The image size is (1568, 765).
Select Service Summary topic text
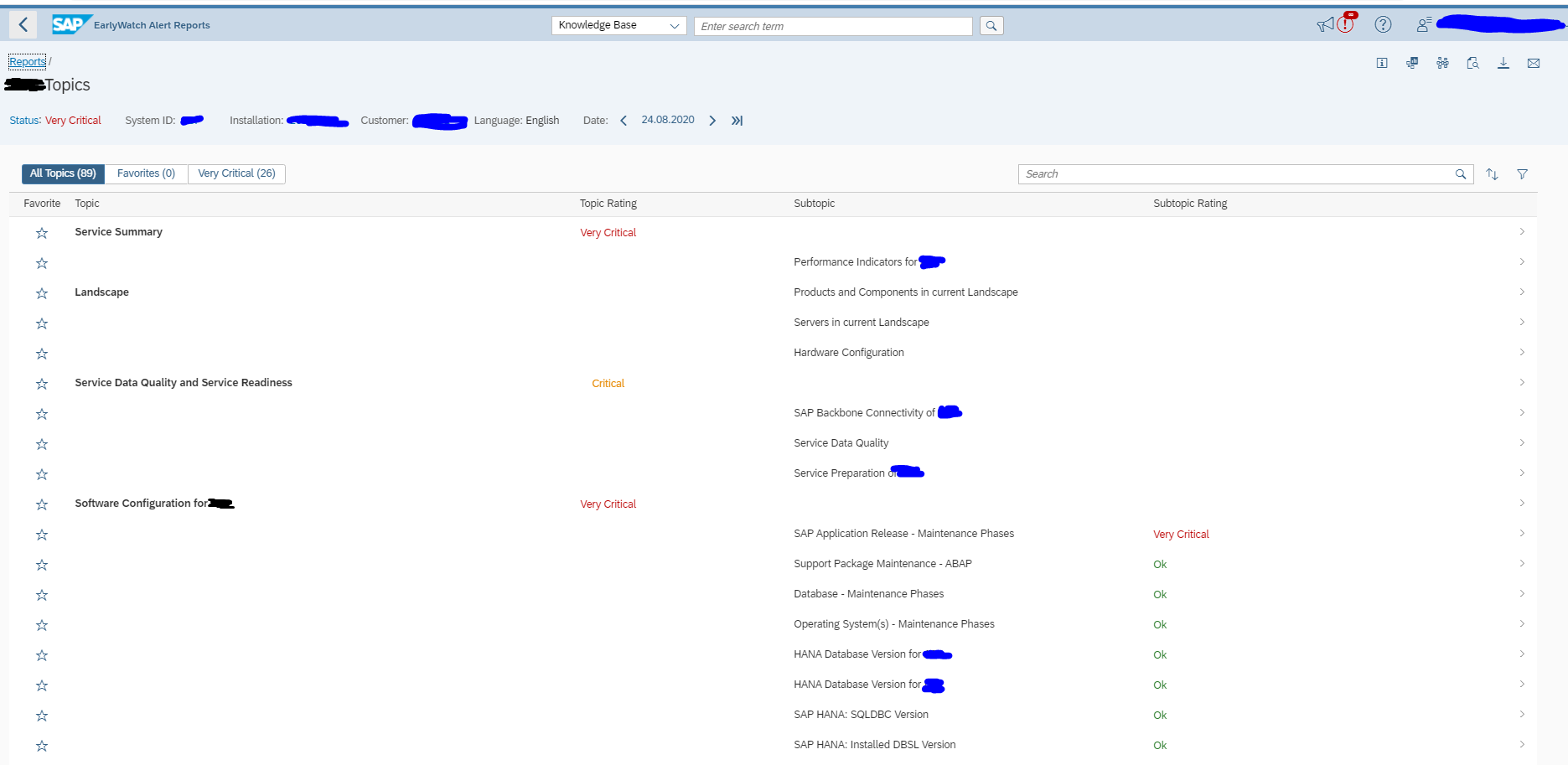(x=119, y=232)
